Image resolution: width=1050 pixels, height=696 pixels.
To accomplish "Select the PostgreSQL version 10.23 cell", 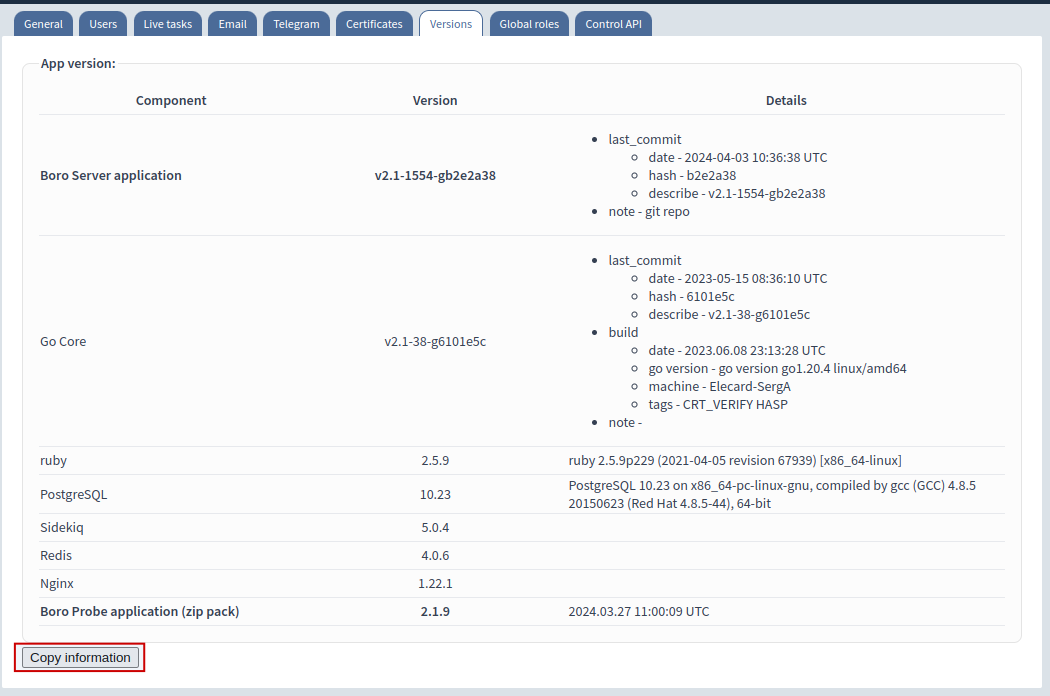I will click(435, 494).
